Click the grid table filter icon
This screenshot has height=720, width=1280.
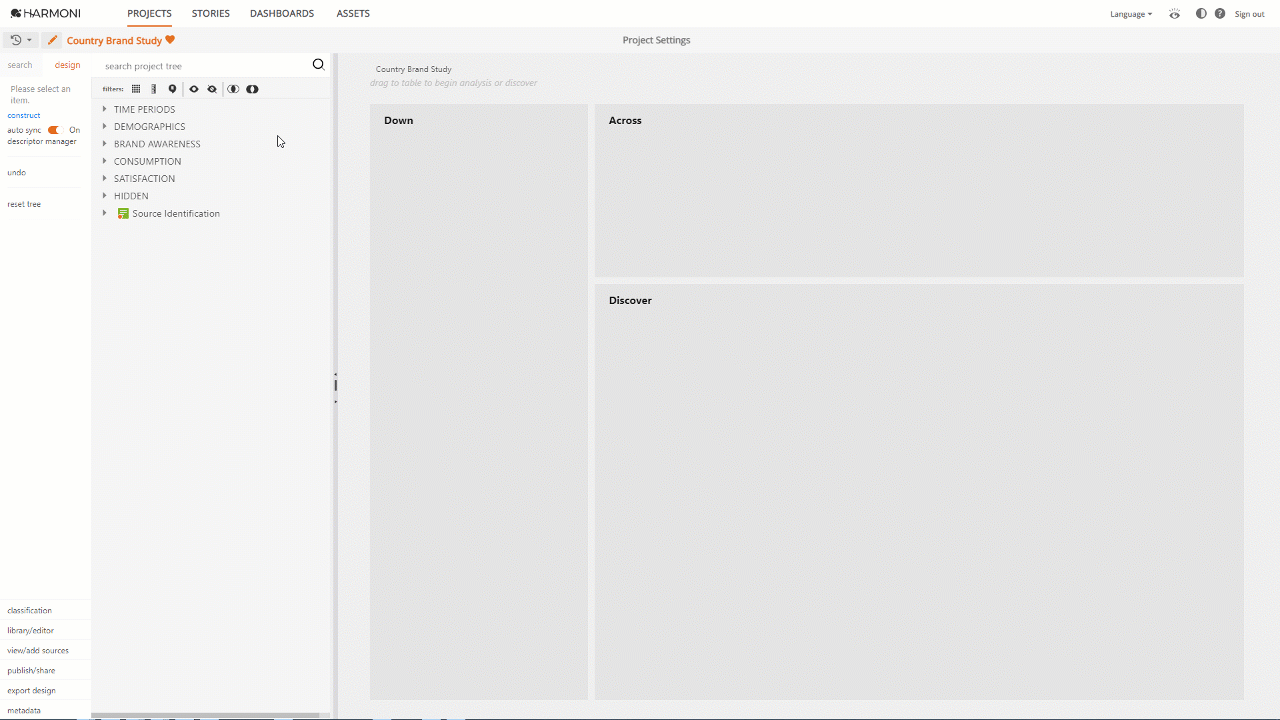(x=136, y=89)
